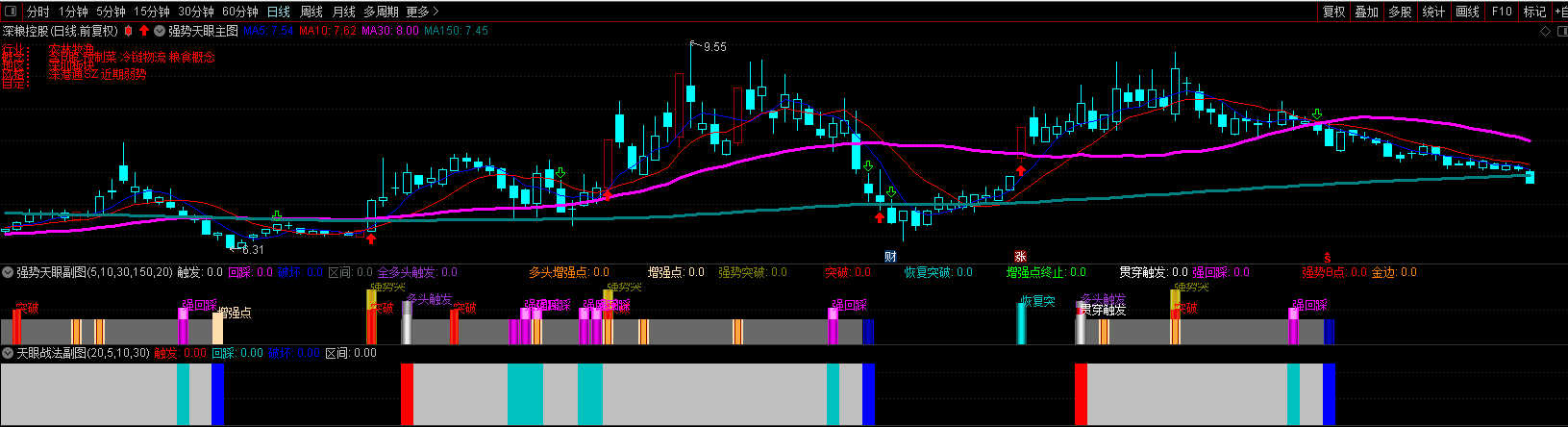The height and width of the screenshot is (427, 1568).
Task: Click the red marker icon beside 深粮控股
Action: tap(129, 31)
